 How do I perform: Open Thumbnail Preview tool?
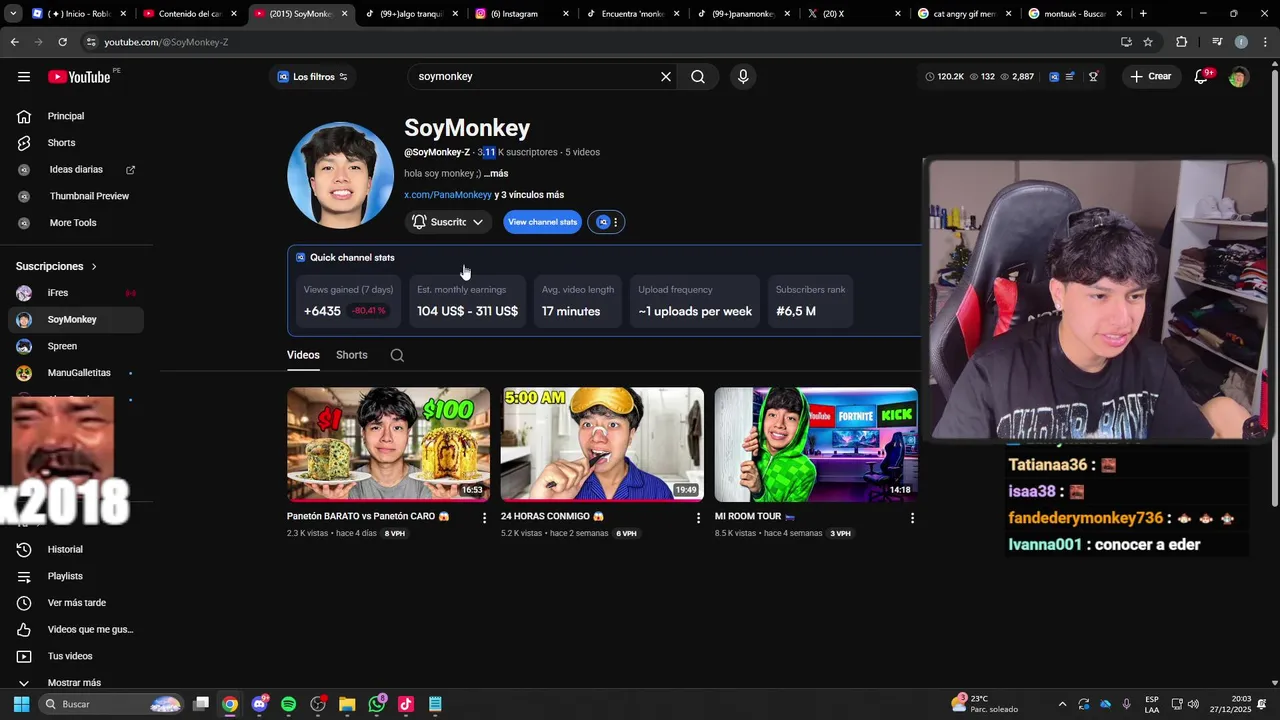(76, 196)
